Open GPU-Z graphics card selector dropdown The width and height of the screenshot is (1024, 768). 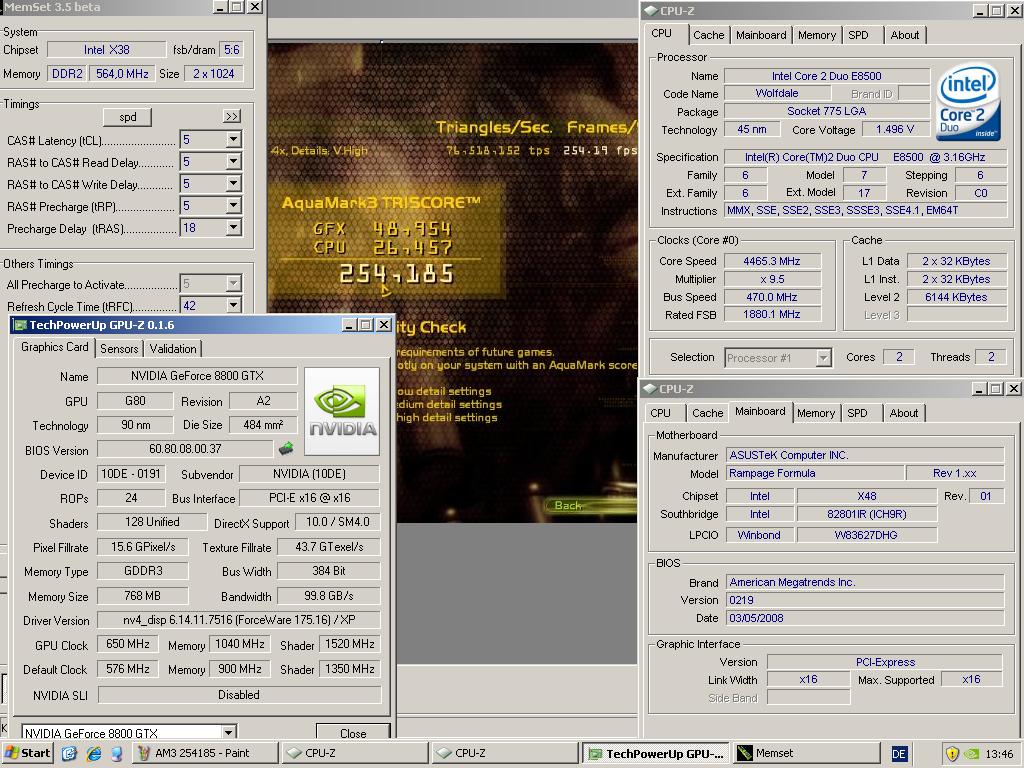click(x=228, y=732)
